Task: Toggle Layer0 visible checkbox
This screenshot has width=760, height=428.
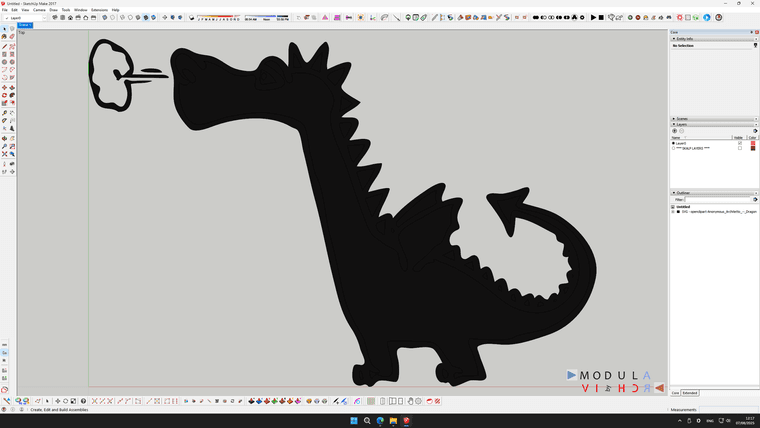Action: tap(740, 143)
